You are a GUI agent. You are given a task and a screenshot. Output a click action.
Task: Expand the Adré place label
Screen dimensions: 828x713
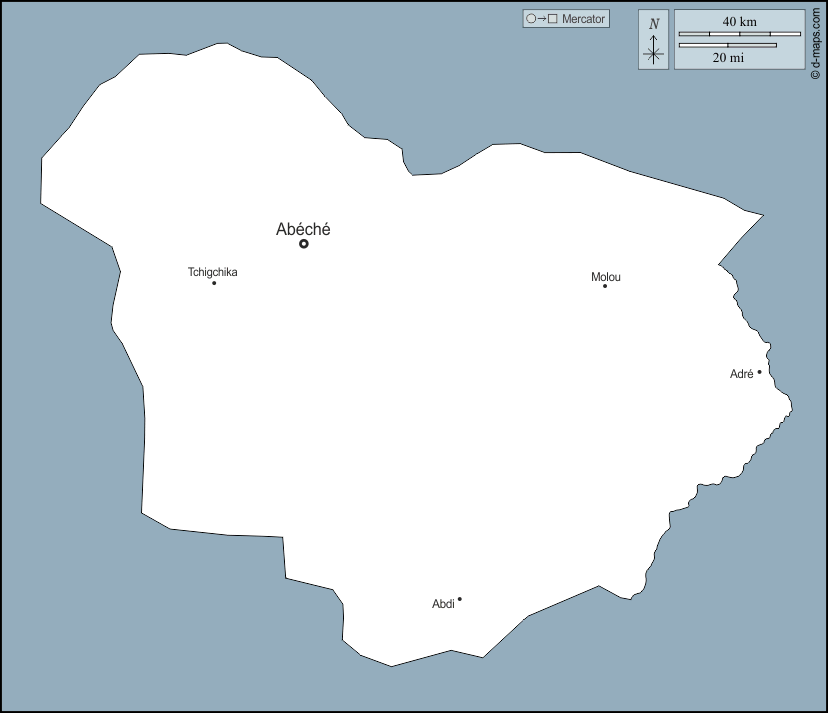tap(741, 372)
